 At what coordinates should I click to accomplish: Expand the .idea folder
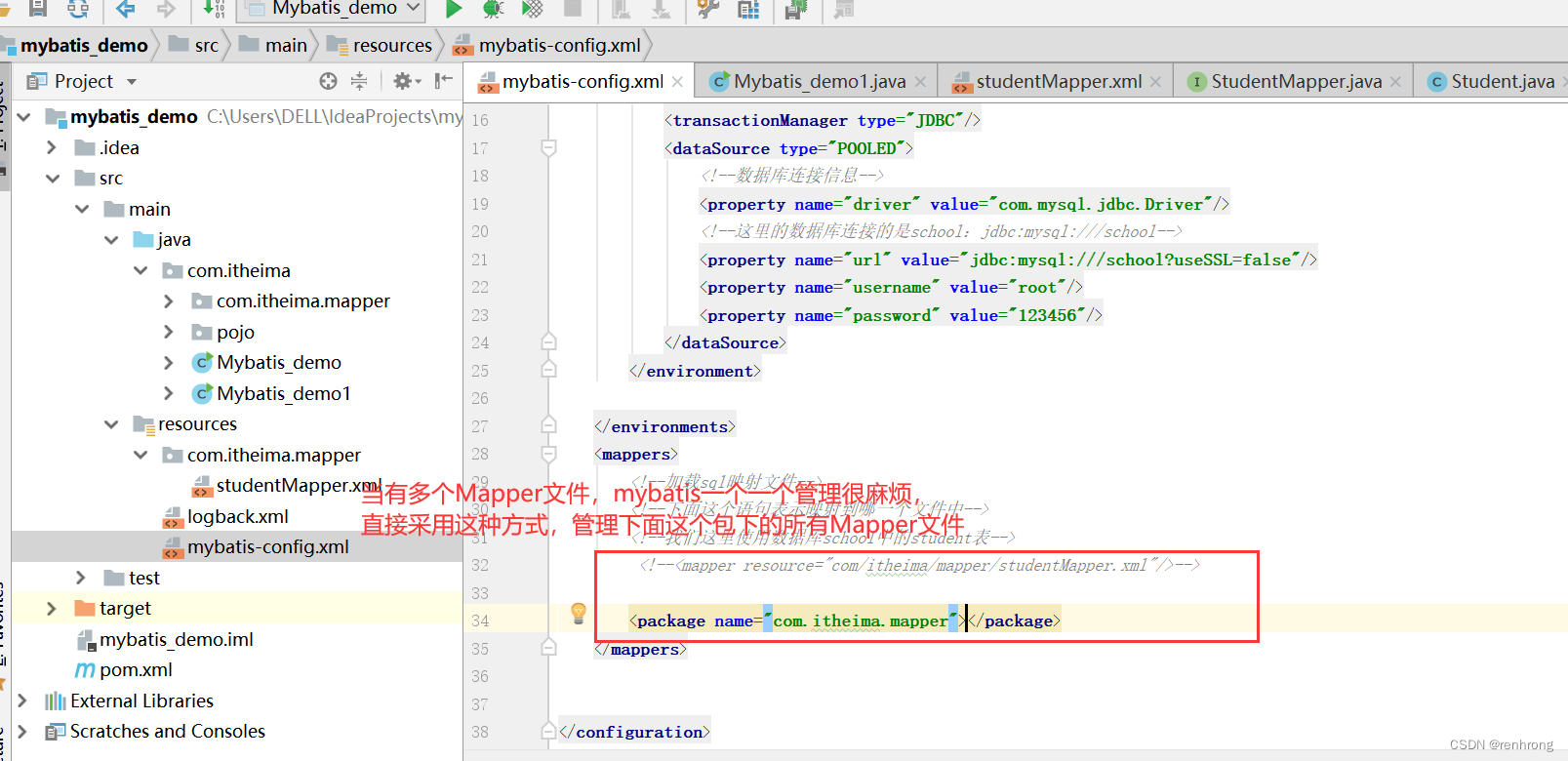[52, 147]
